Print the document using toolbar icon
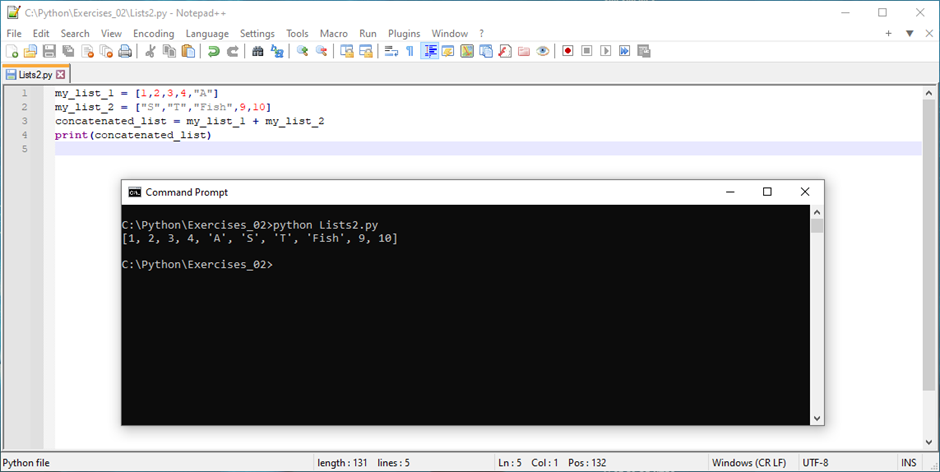The width and height of the screenshot is (940, 472). (x=125, y=52)
